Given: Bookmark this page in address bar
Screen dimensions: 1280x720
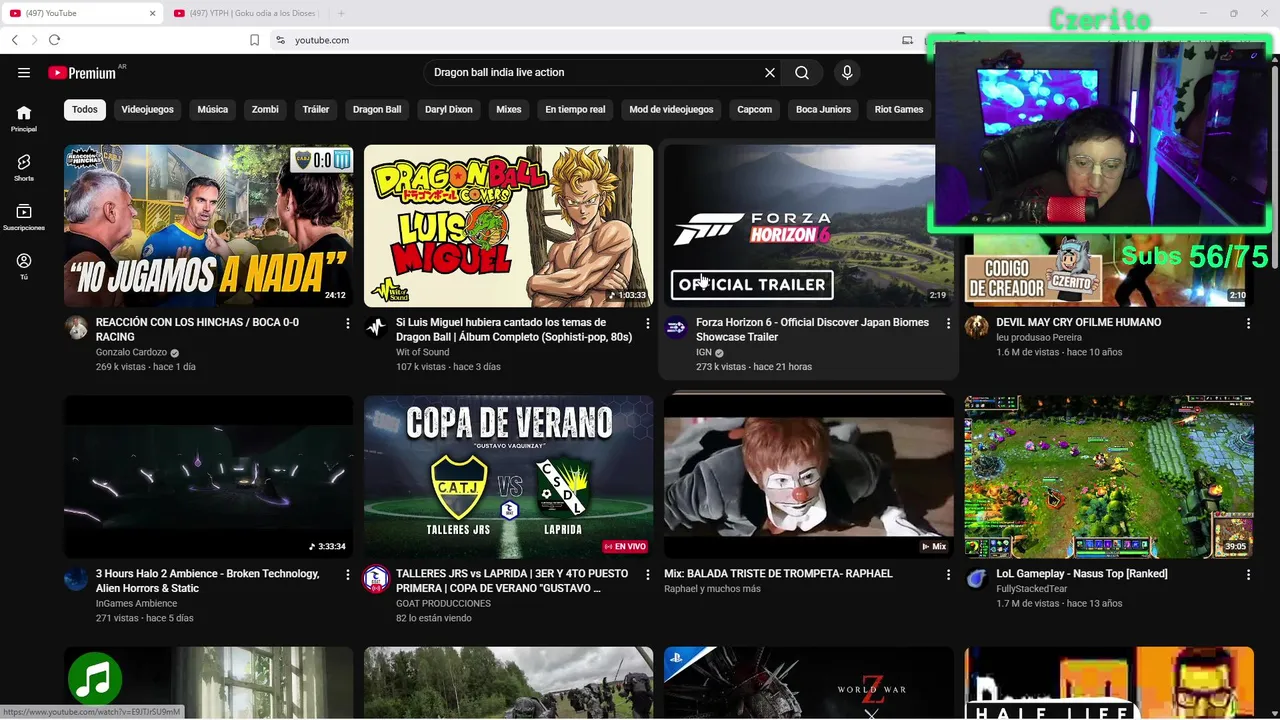Looking at the screenshot, I should [x=254, y=40].
